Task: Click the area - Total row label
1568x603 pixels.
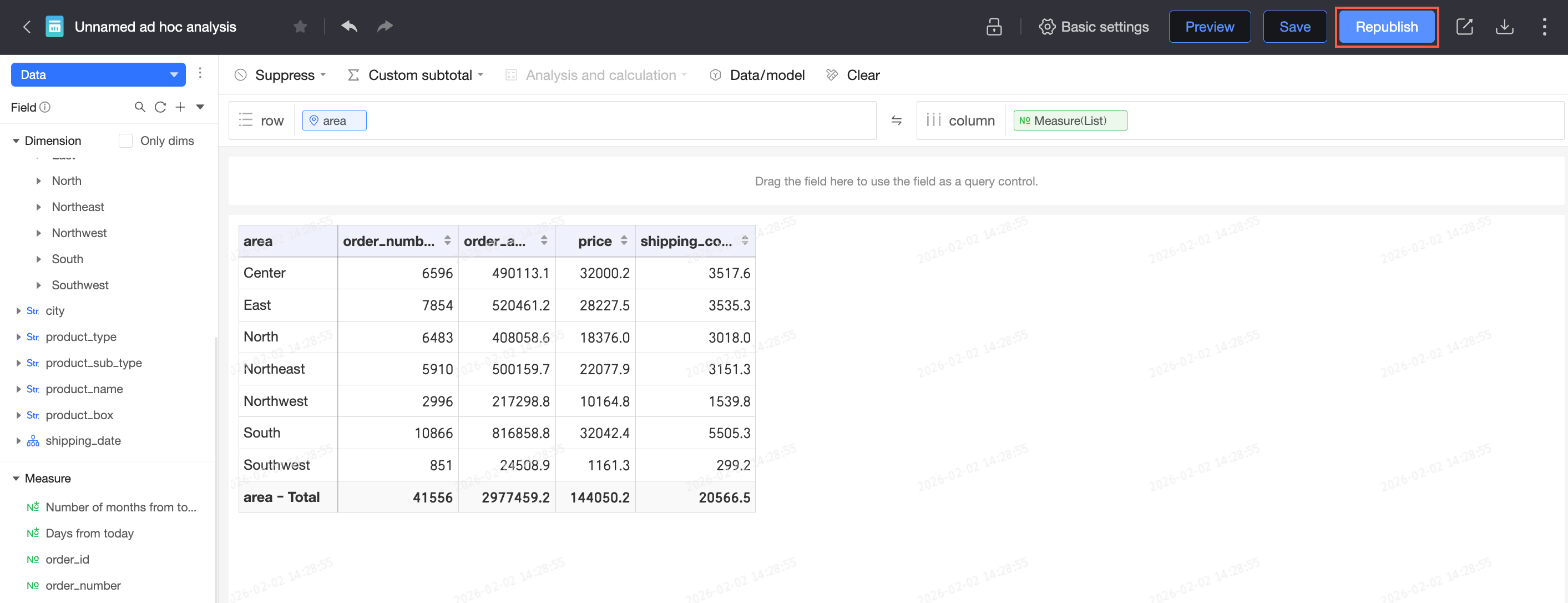Action: pyautogui.click(x=281, y=498)
